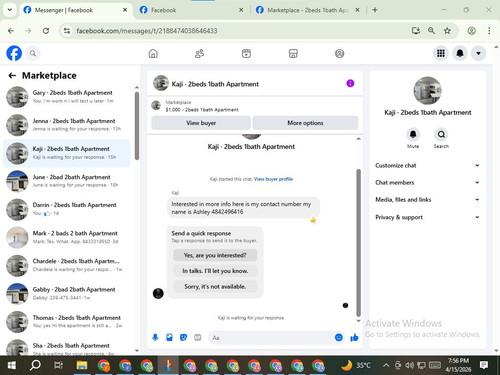
Task: Open the Mark - 2 bads 2 bath Apartment chat
Action: [67, 237]
